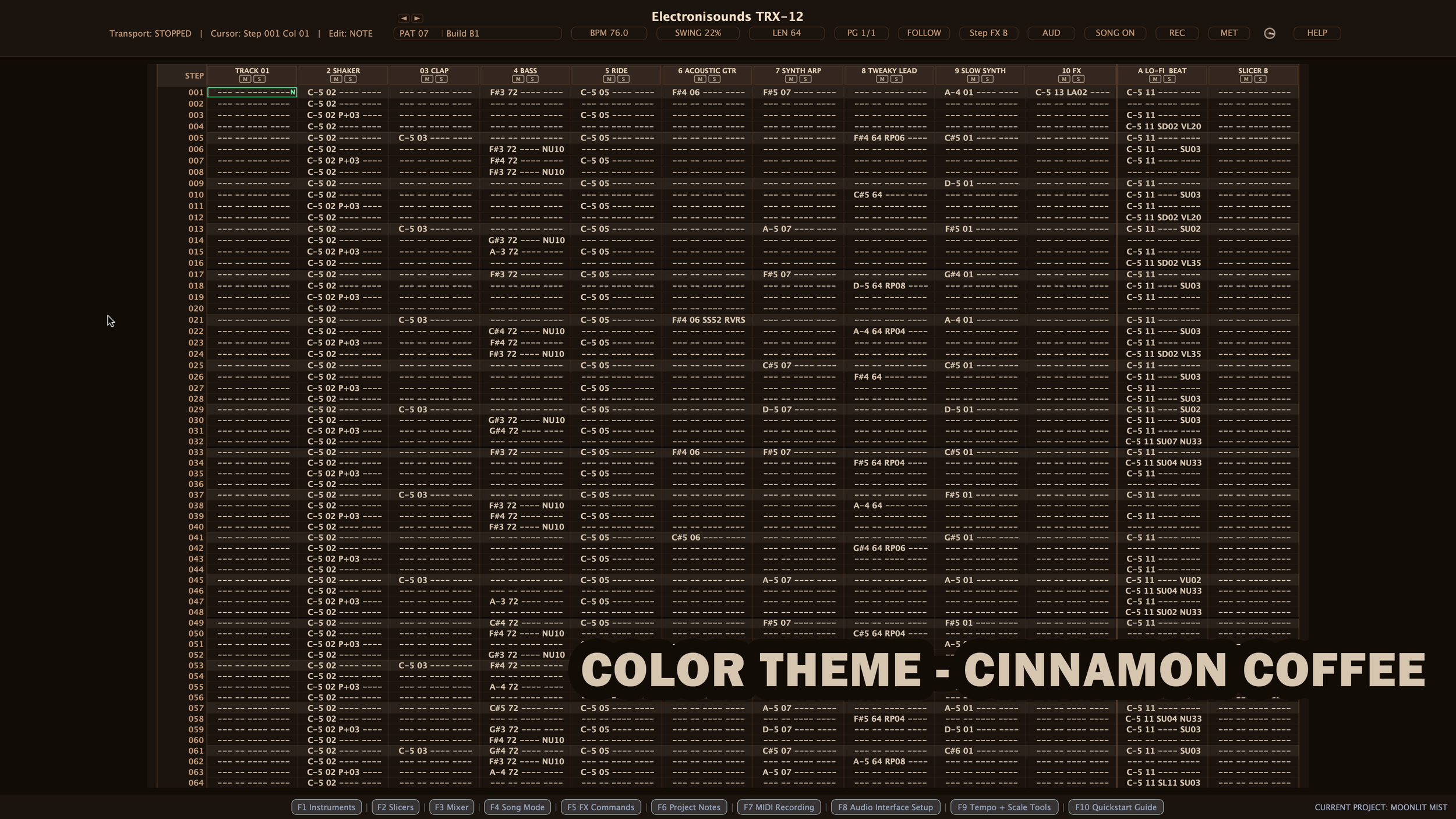Go to next pattern with right arrow
The image size is (1456, 819).
point(417,19)
